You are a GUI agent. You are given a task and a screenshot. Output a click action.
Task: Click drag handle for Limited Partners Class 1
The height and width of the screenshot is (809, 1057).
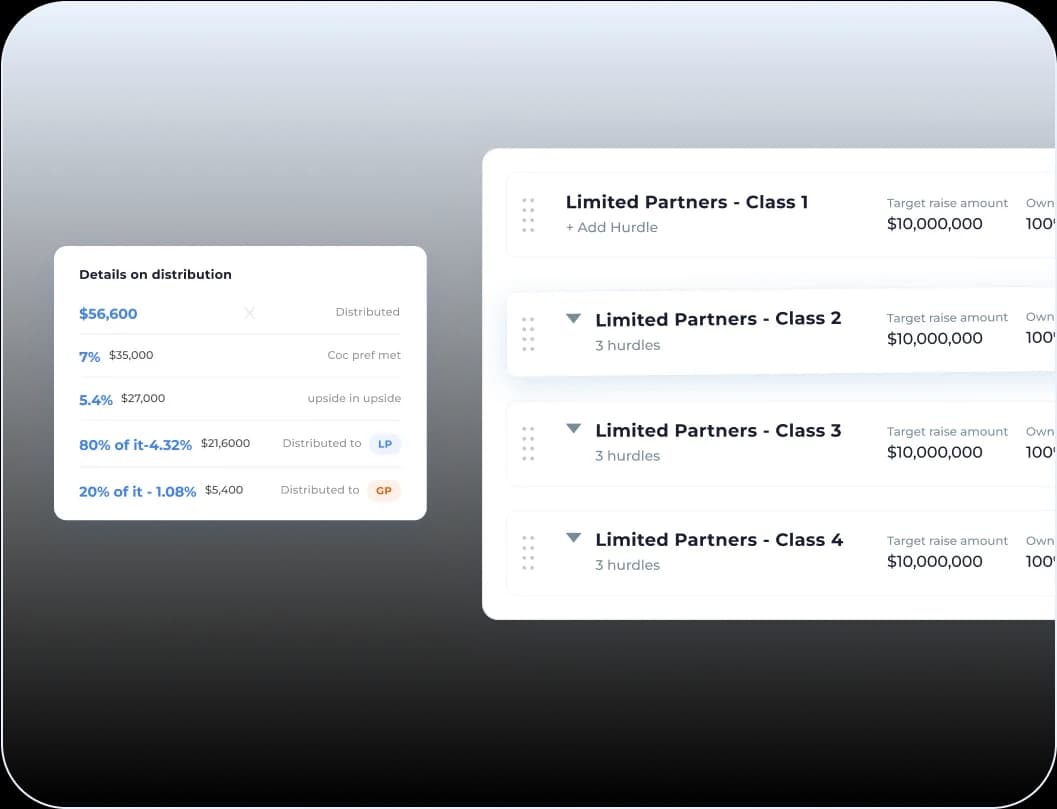(528, 215)
